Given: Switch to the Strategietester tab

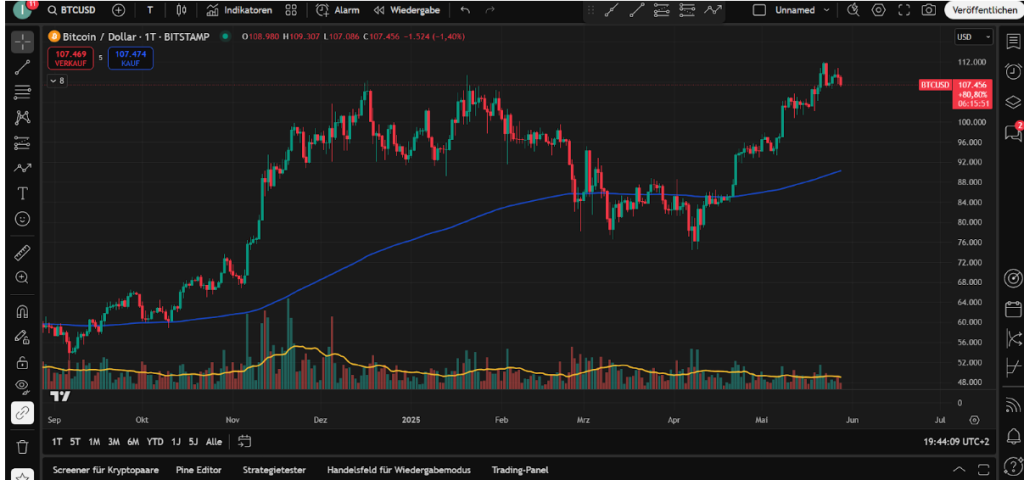Looking at the screenshot, I should click(x=273, y=470).
